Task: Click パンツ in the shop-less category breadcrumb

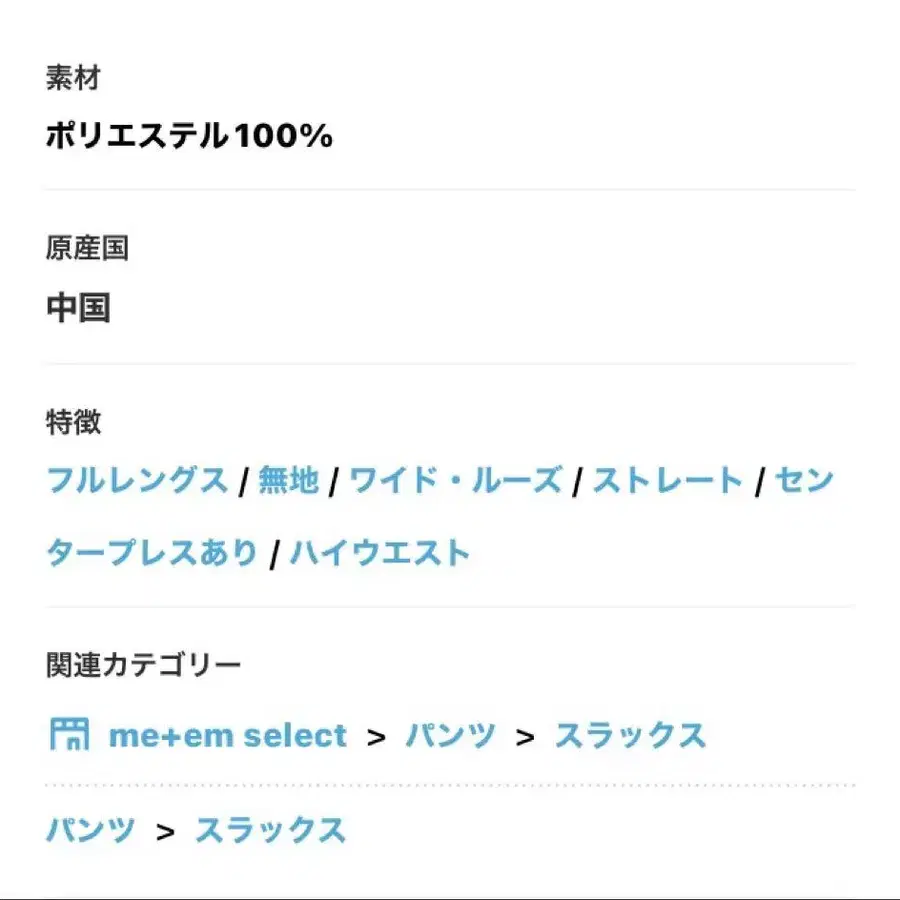Action: click(91, 830)
